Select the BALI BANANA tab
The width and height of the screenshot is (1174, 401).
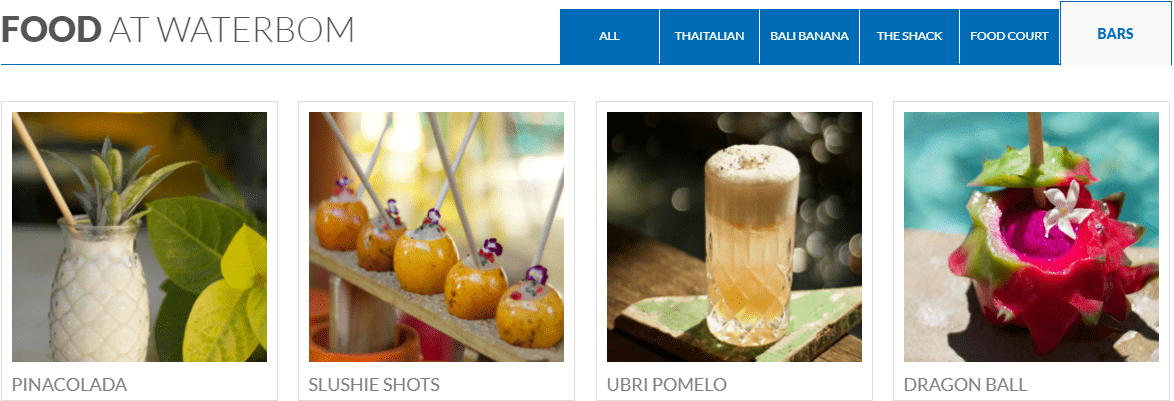[x=809, y=36]
